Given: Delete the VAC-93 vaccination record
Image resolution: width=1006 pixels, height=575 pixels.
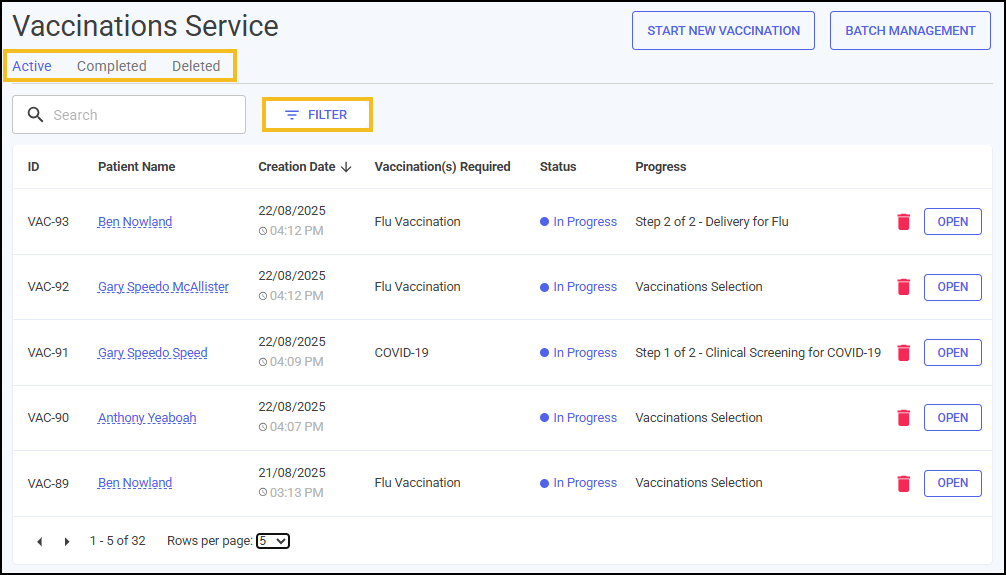Looking at the screenshot, I should coord(903,222).
